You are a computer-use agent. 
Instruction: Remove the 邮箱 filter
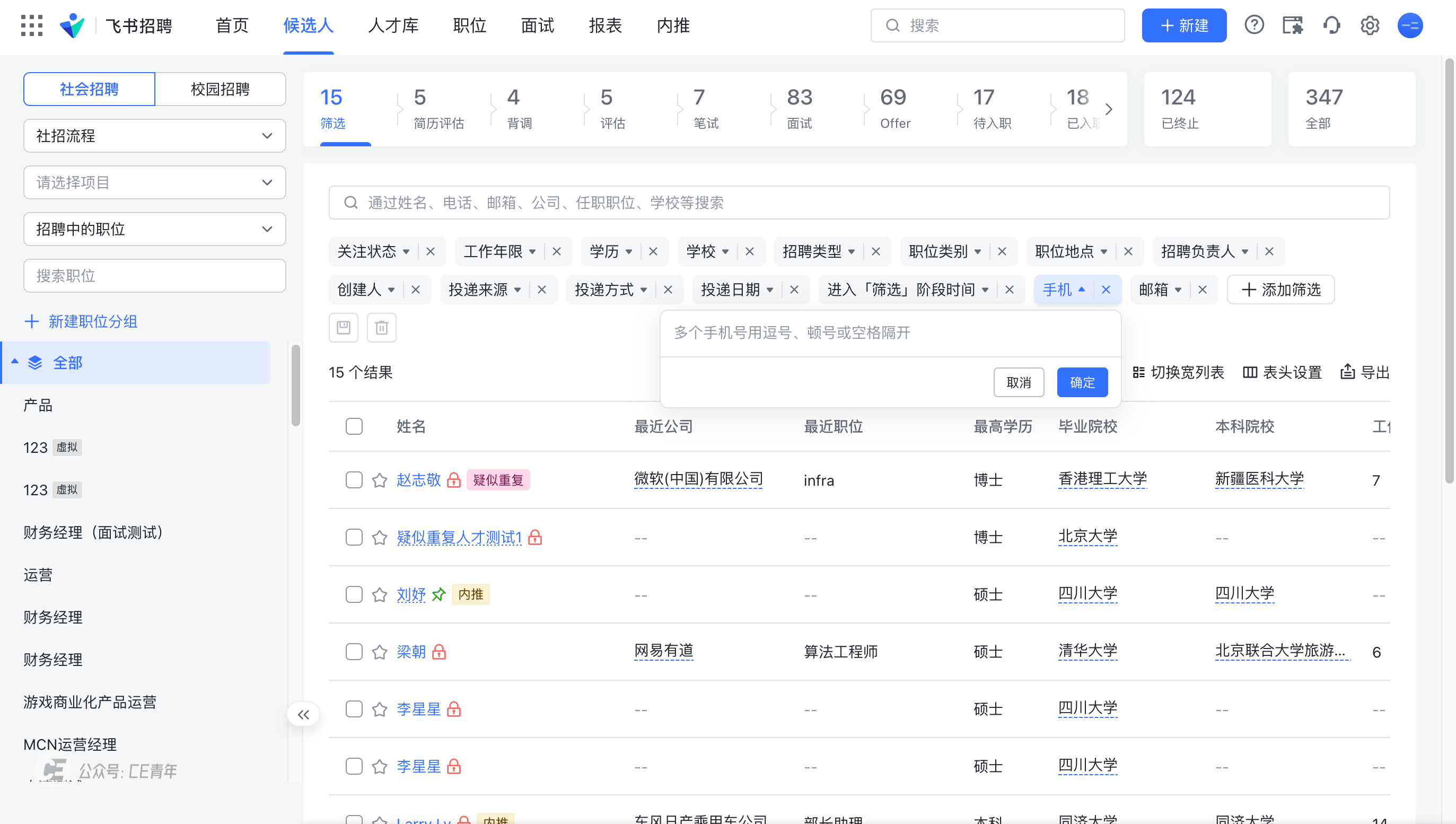pos(1203,290)
